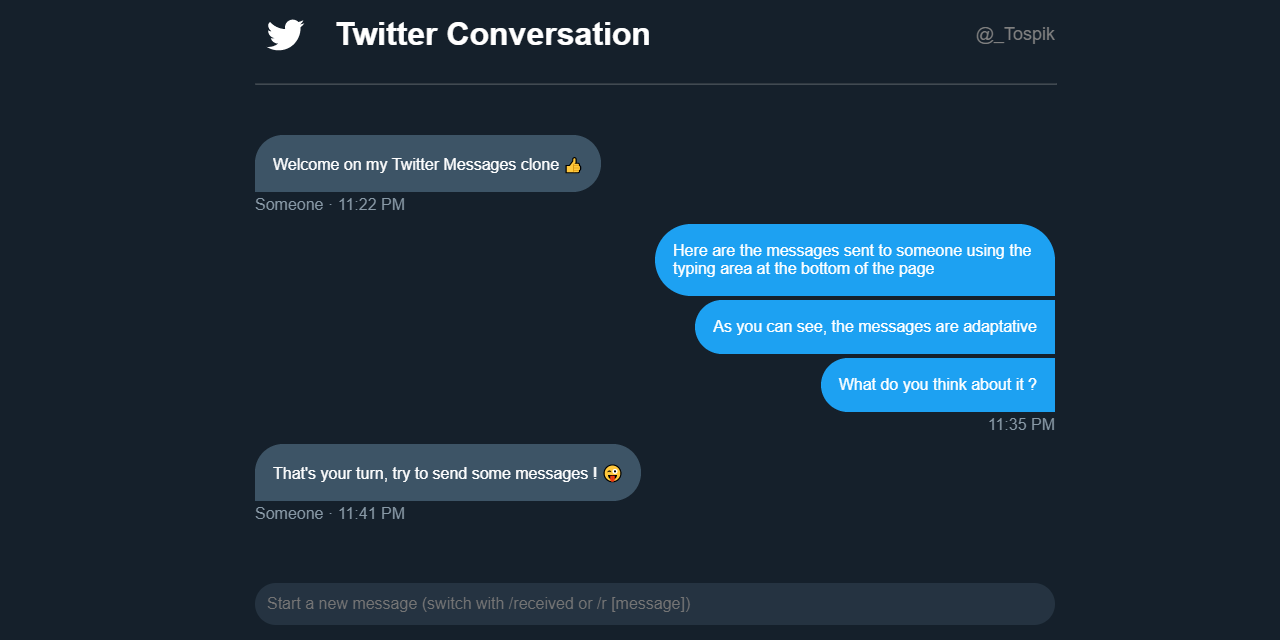Focus the "Start a new message" input field
The image size is (1280, 640).
(655, 604)
